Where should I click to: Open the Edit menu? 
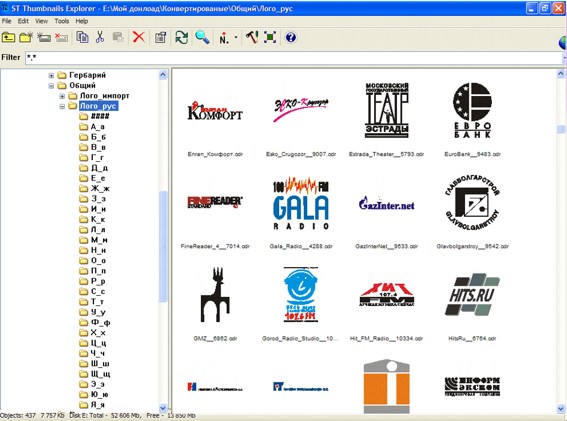[23, 21]
